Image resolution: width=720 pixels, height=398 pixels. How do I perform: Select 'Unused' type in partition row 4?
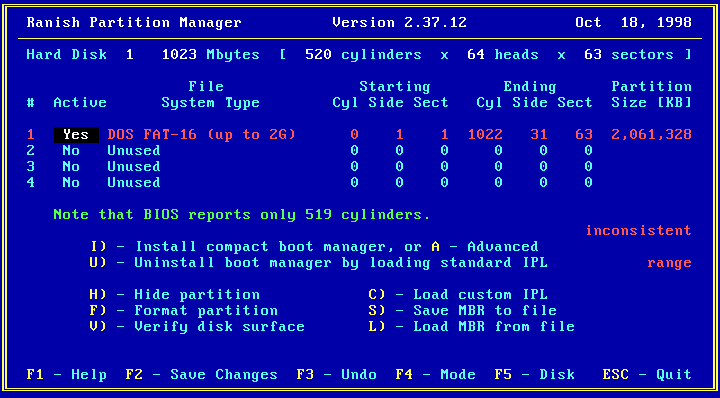[134, 183]
